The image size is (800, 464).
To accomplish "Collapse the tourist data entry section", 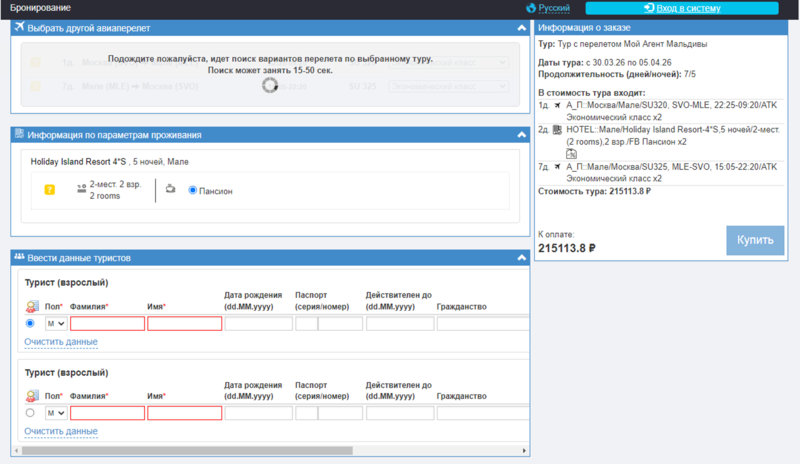I will (521, 258).
